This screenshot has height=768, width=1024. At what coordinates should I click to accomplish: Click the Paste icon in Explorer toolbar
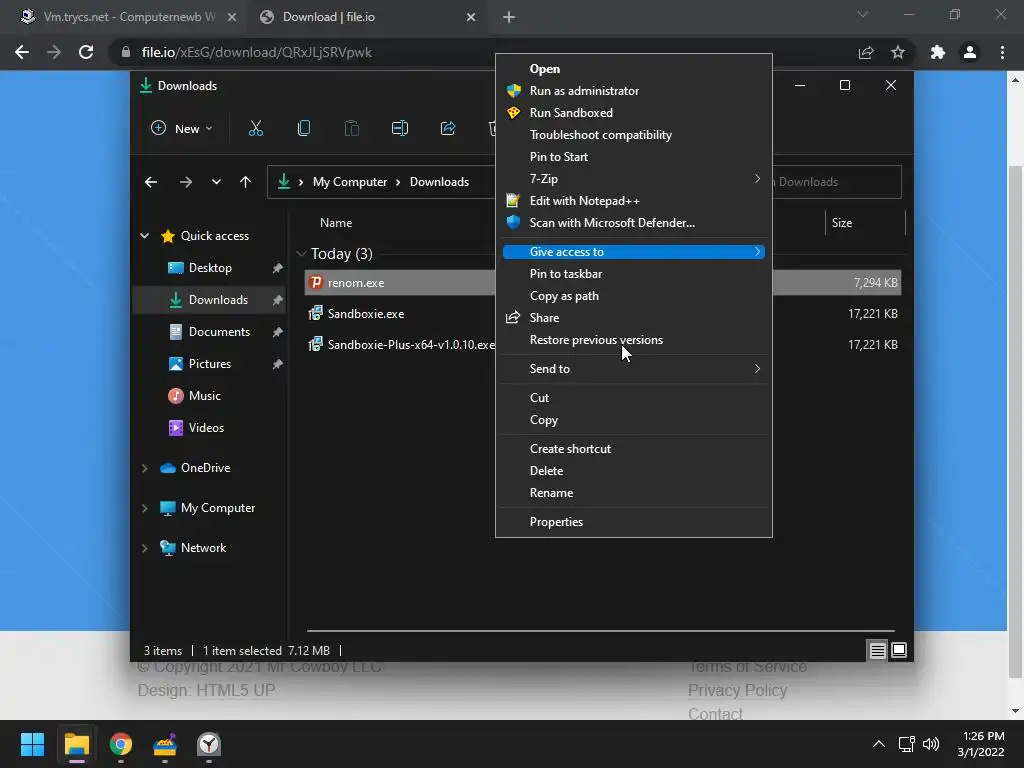point(351,128)
